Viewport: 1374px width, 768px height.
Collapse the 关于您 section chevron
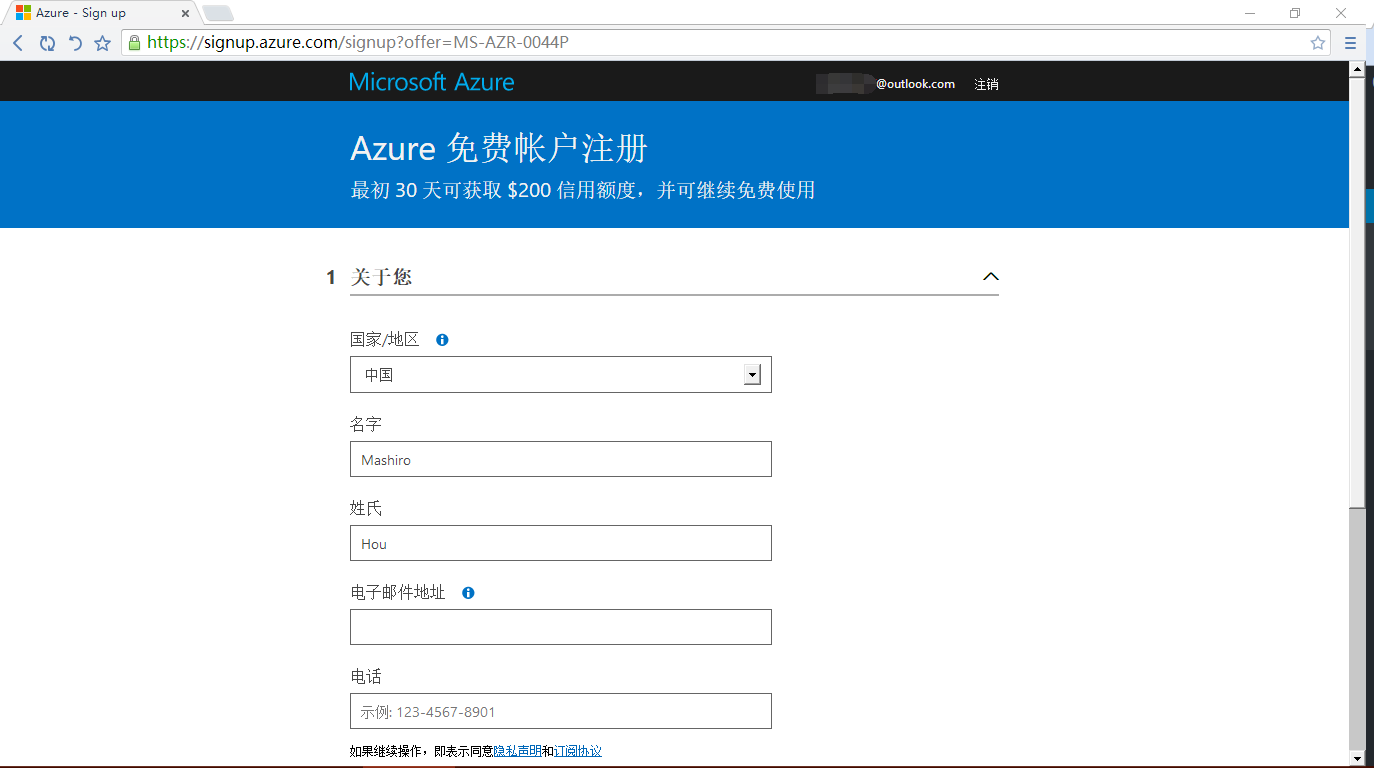(990, 277)
